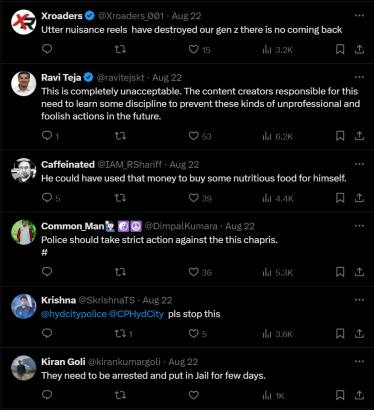Open the @CPHydCity mention link
The image size is (374, 410).
[136, 314]
